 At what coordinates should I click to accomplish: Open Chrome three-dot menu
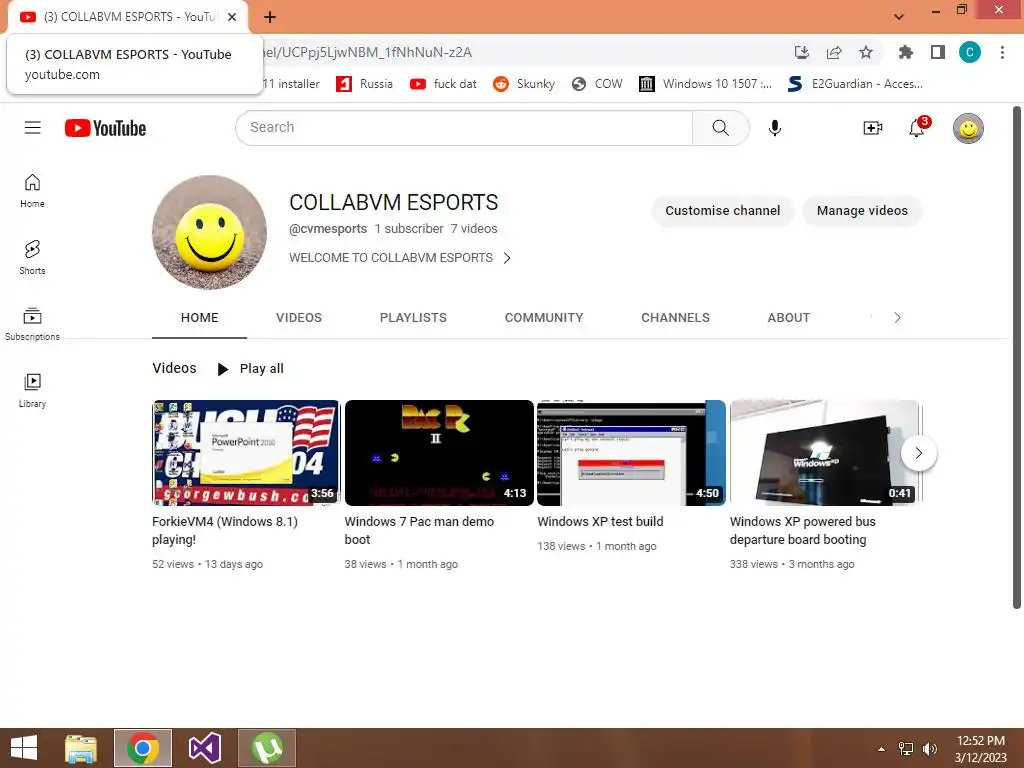tap(1002, 52)
